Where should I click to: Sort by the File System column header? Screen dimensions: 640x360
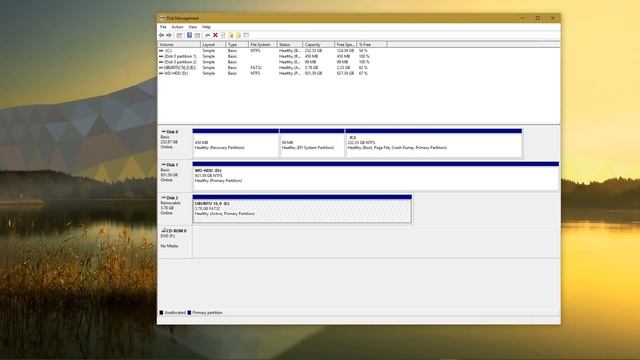[262, 44]
